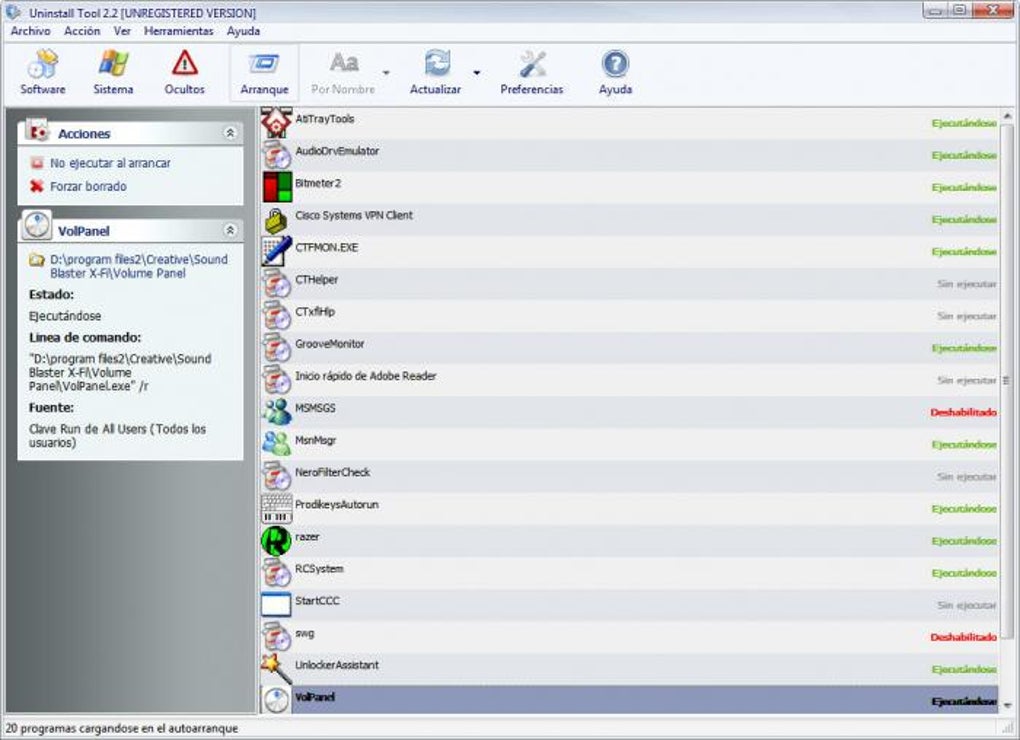Click Sin ejecutar status of StartCCC
1020x740 pixels.
pyautogui.click(x=967, y=605)
